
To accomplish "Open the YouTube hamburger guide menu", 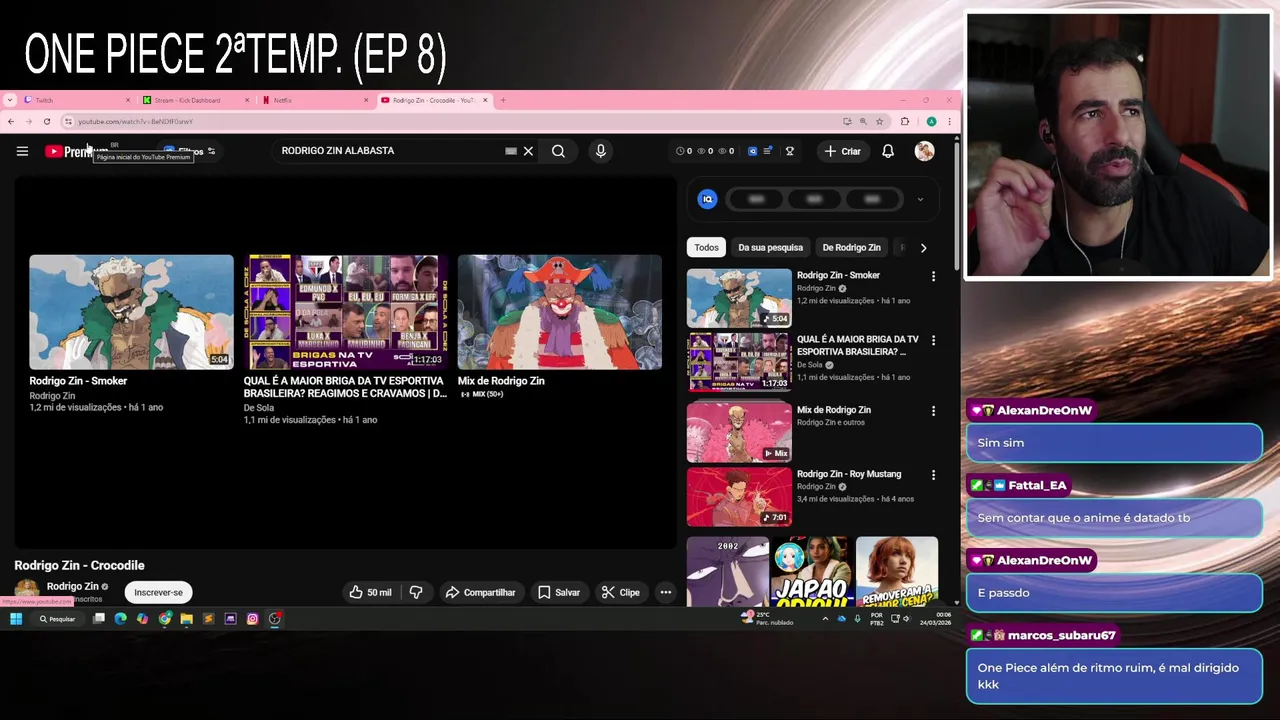I will tap(22, 151).
